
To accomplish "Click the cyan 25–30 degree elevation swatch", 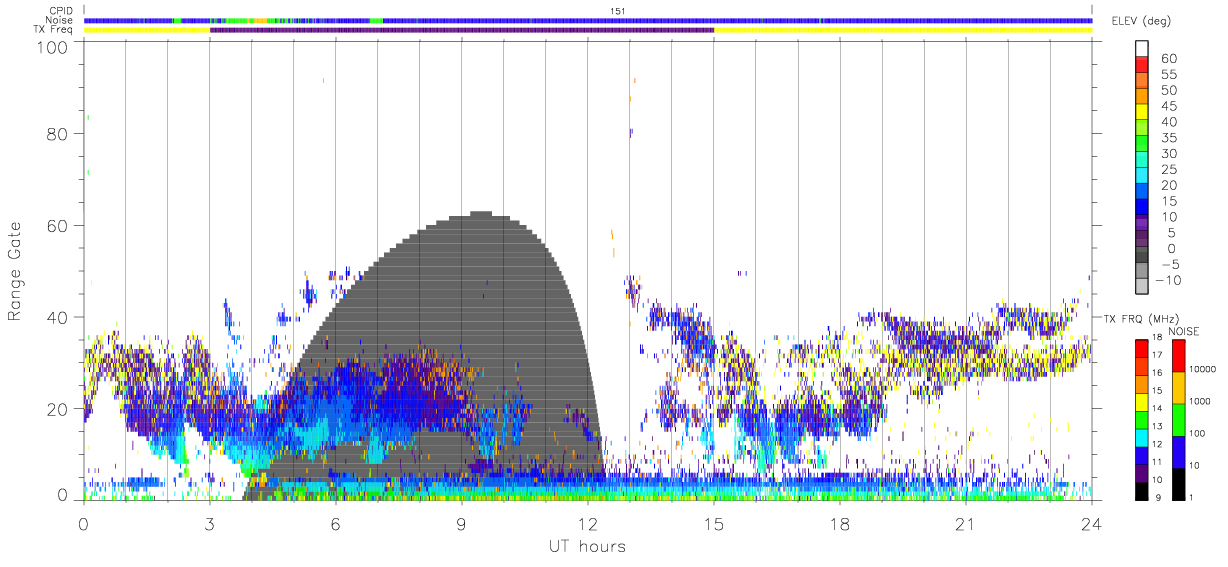I will 1143,161.
